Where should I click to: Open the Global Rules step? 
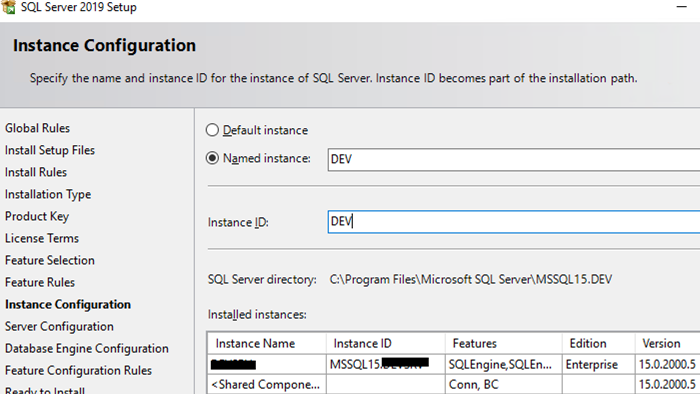(38, 128)
